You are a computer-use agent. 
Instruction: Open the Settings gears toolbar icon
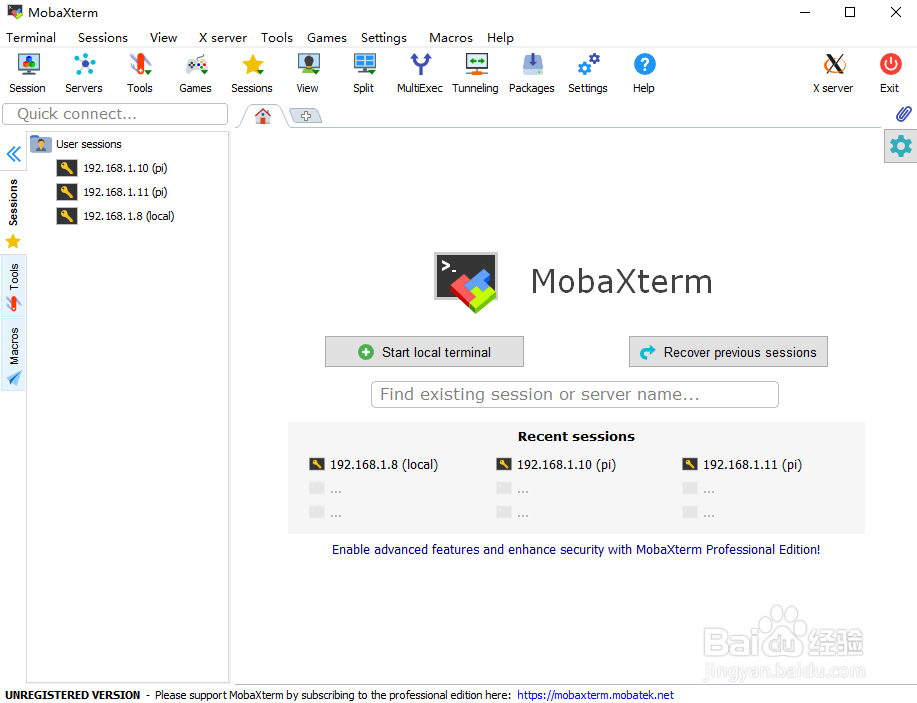[x=588, y=73]
